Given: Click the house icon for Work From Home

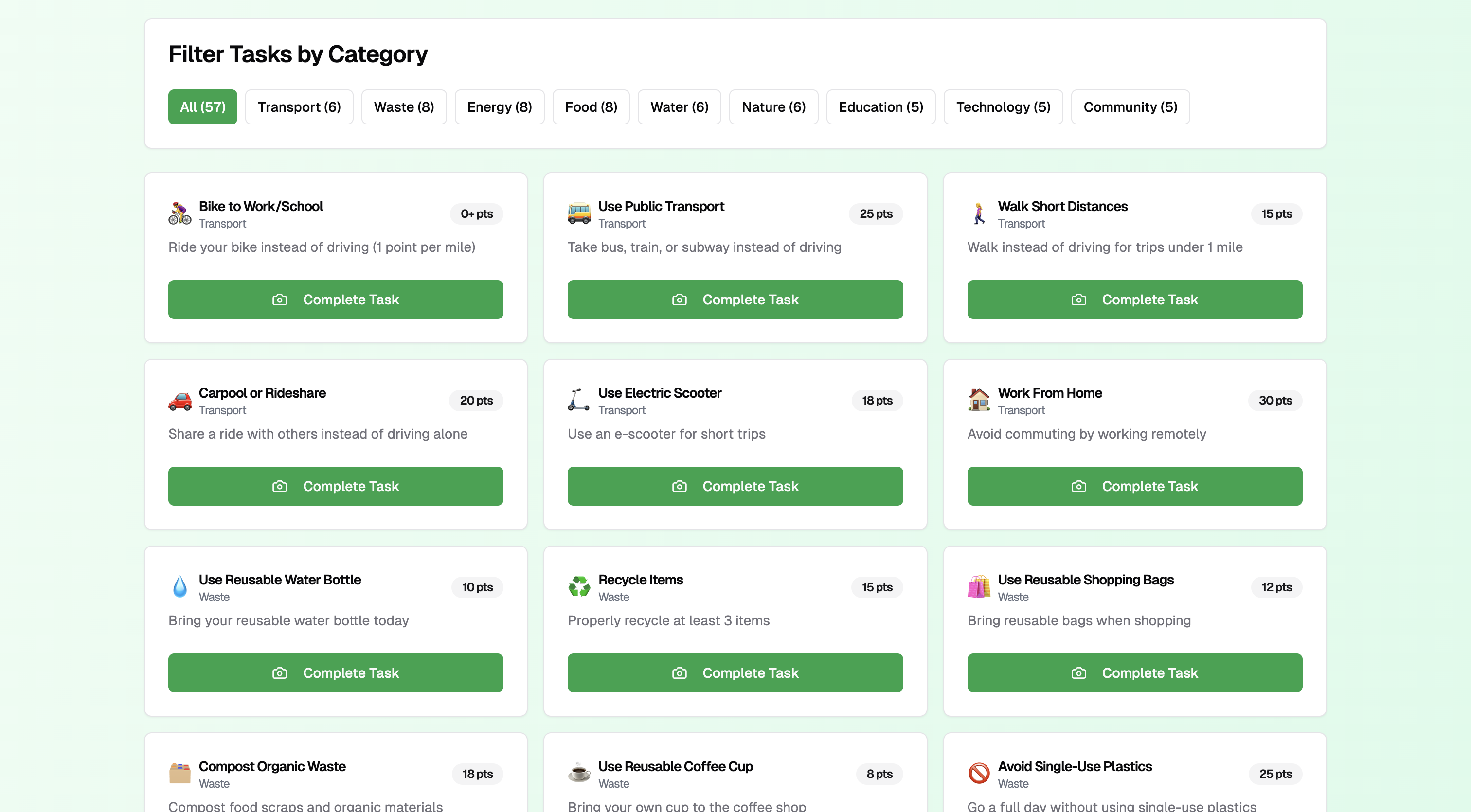Looking at the screenshot, I should coord(979,401).
